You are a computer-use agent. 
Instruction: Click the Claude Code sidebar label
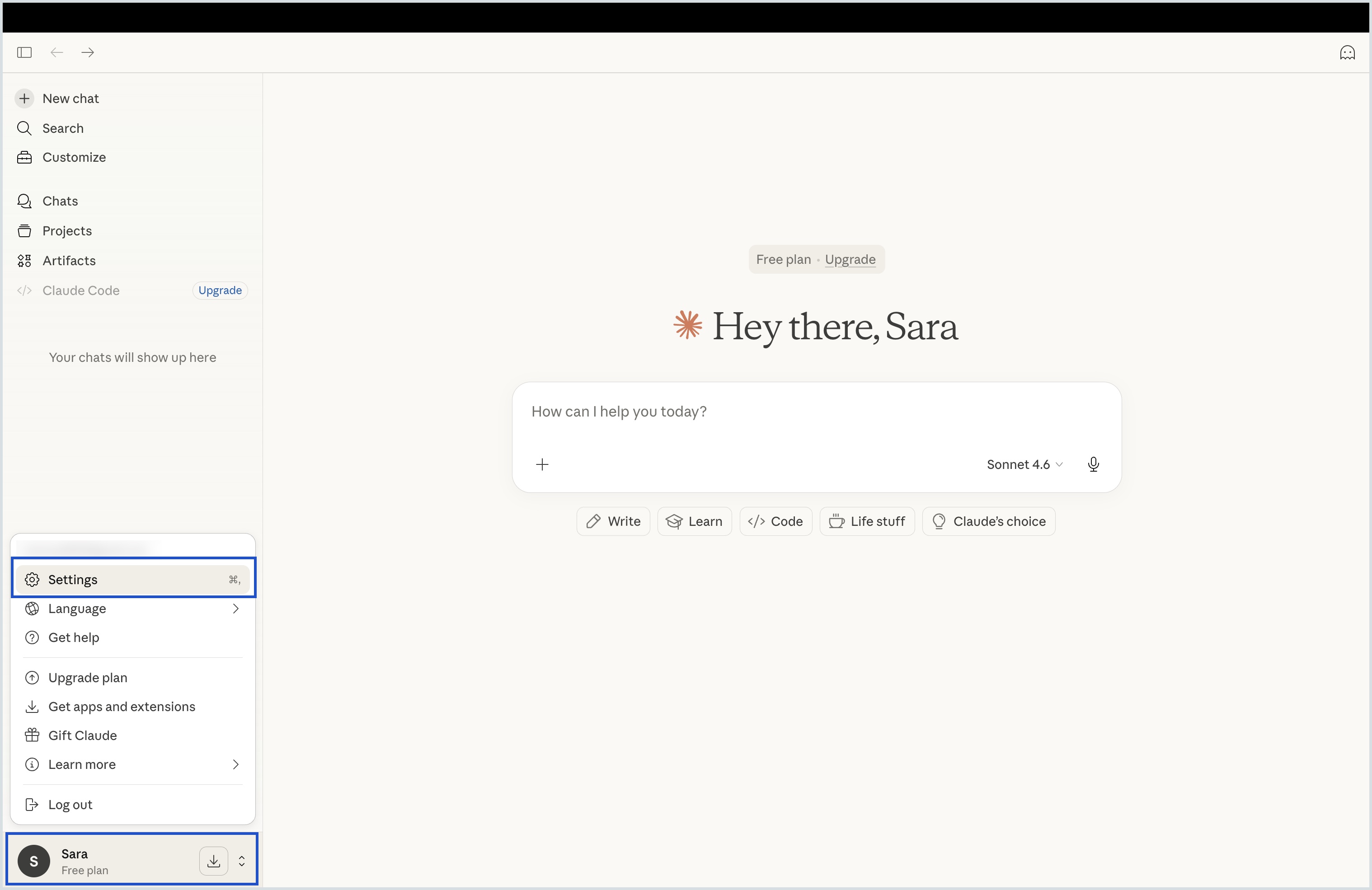81,290
